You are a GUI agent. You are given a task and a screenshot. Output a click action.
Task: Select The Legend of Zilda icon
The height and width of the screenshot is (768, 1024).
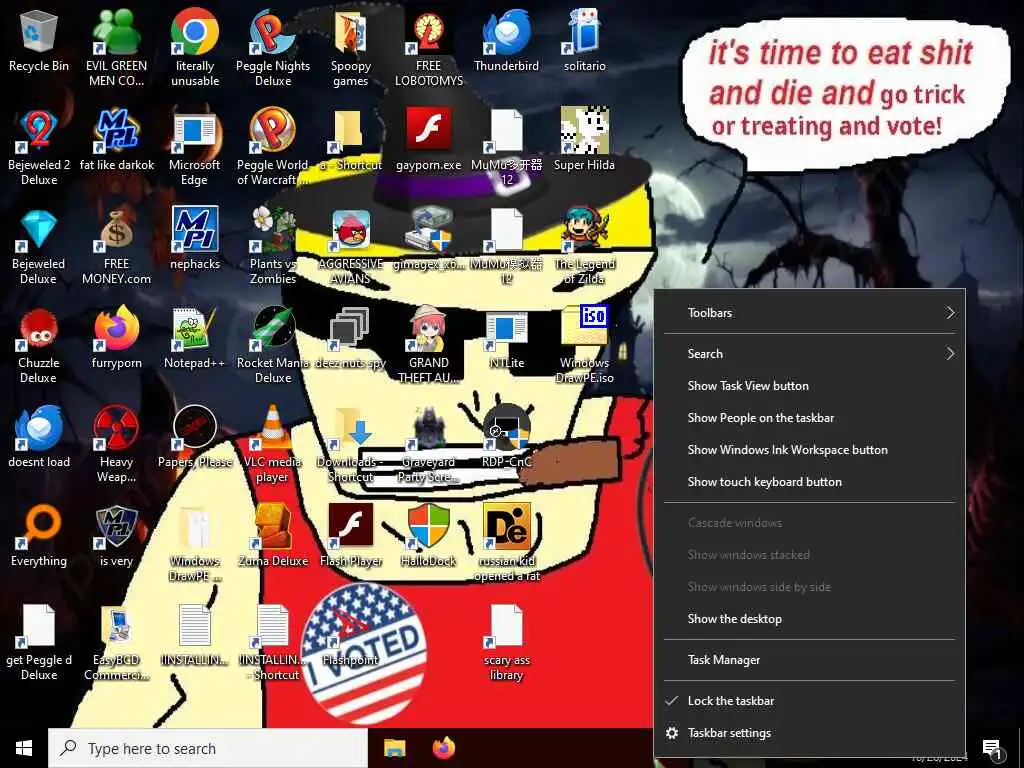584,230
